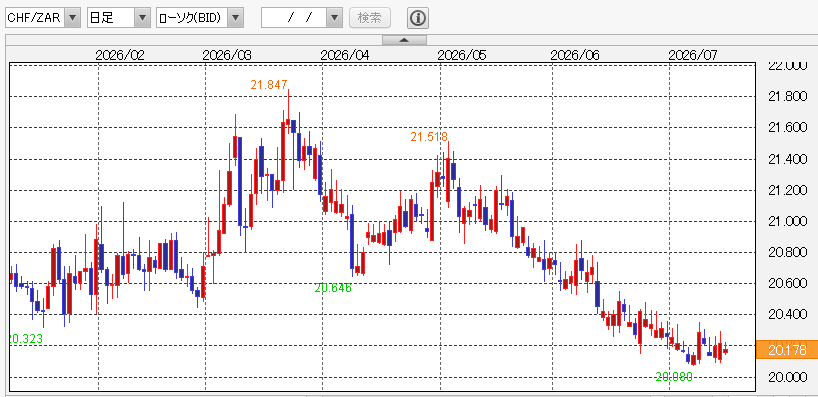Click the 2026/03 date axis label

[x=226, y=55]
